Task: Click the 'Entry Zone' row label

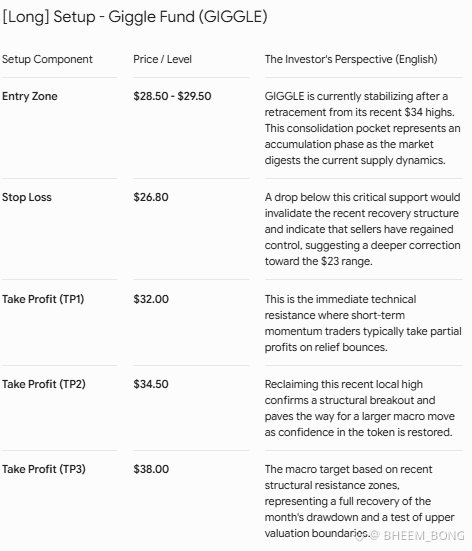Action: click(30, 96)
